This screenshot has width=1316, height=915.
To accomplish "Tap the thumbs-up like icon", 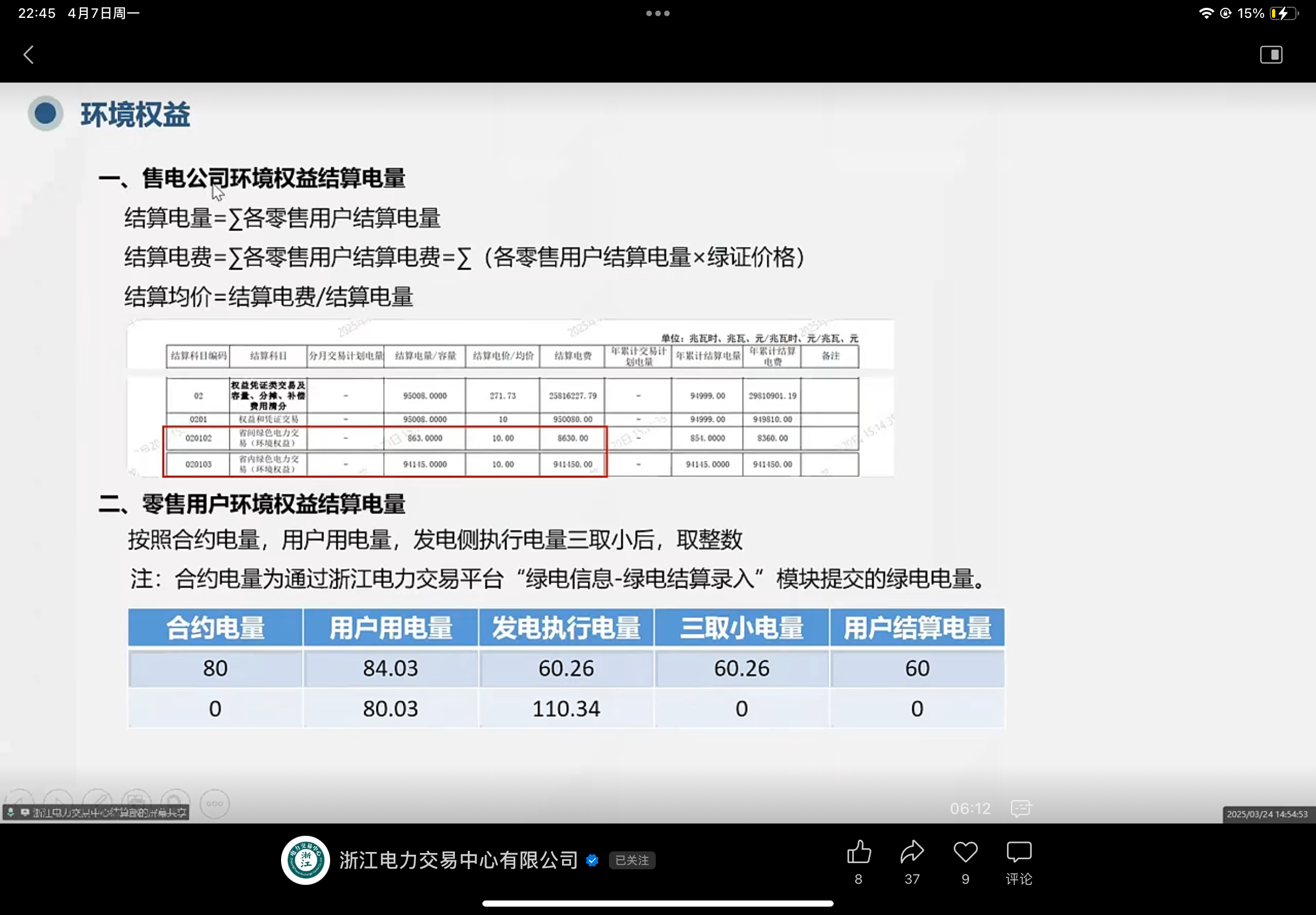I will click(x=858, y=853).
